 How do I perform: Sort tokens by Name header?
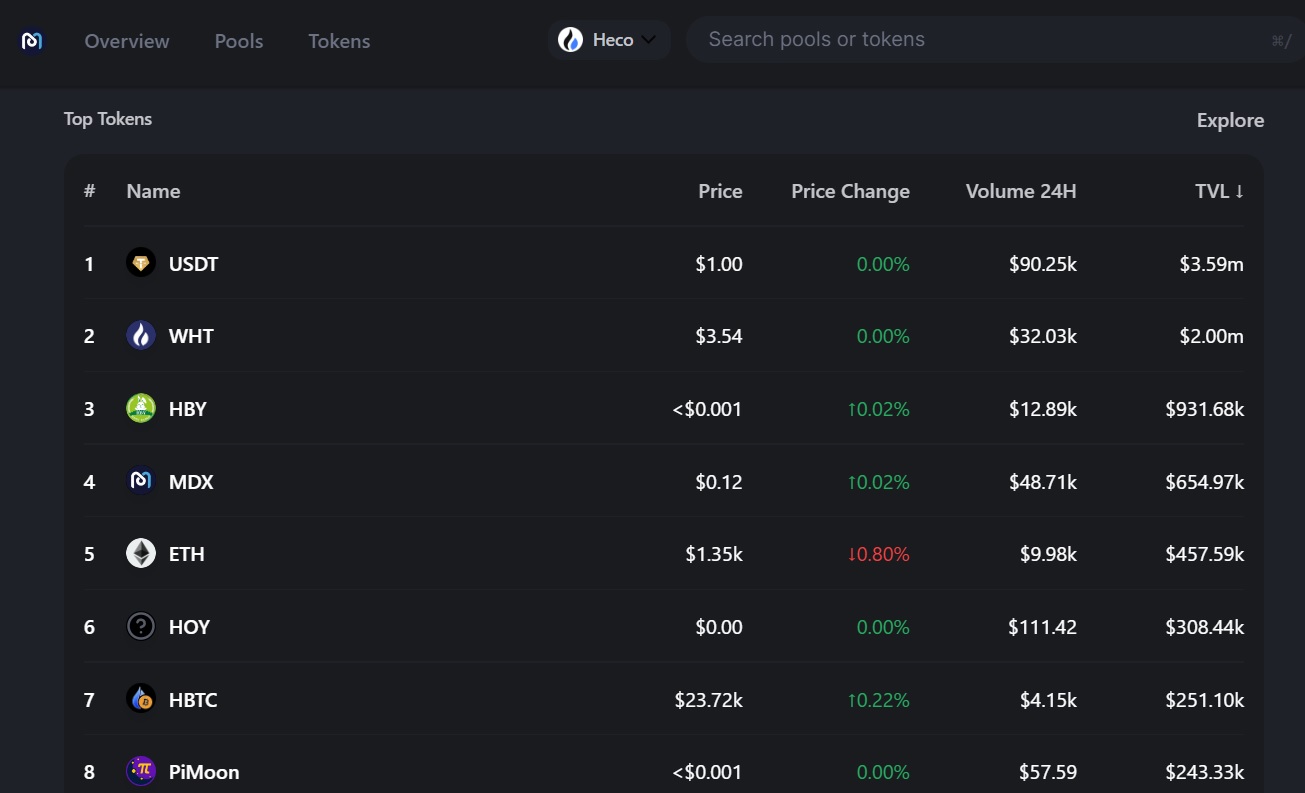pos(153,191)
